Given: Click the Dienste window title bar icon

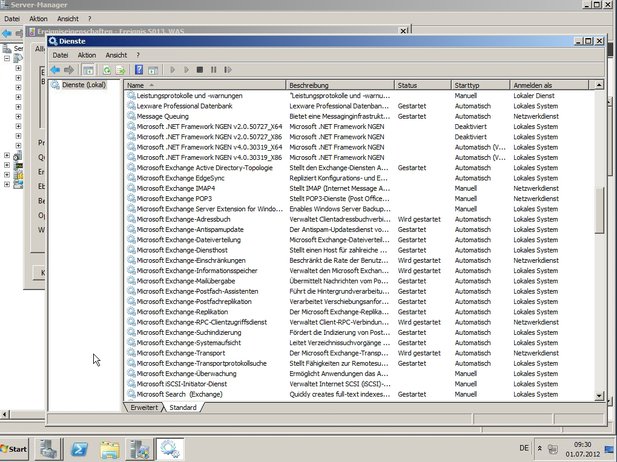Looking at the screenshot, I should [x=53, y=41].
